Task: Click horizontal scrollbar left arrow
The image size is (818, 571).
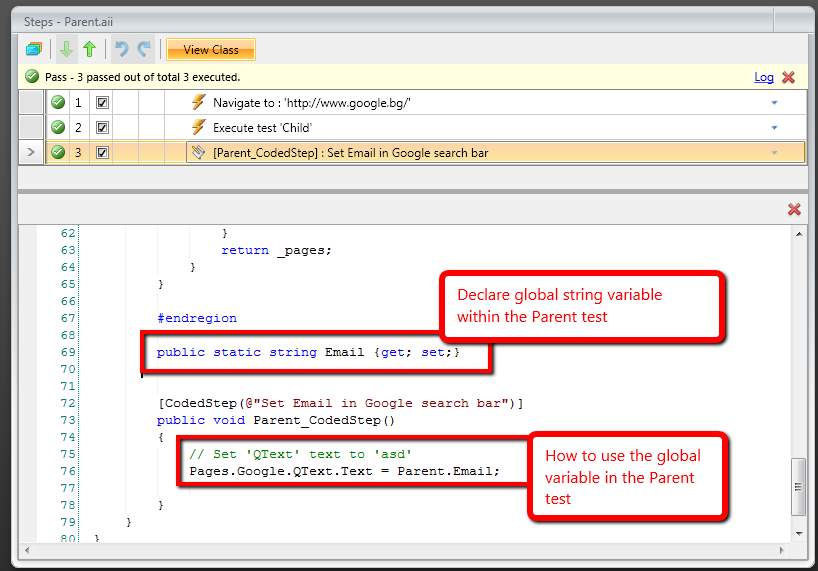Action: tap(27, 550)
